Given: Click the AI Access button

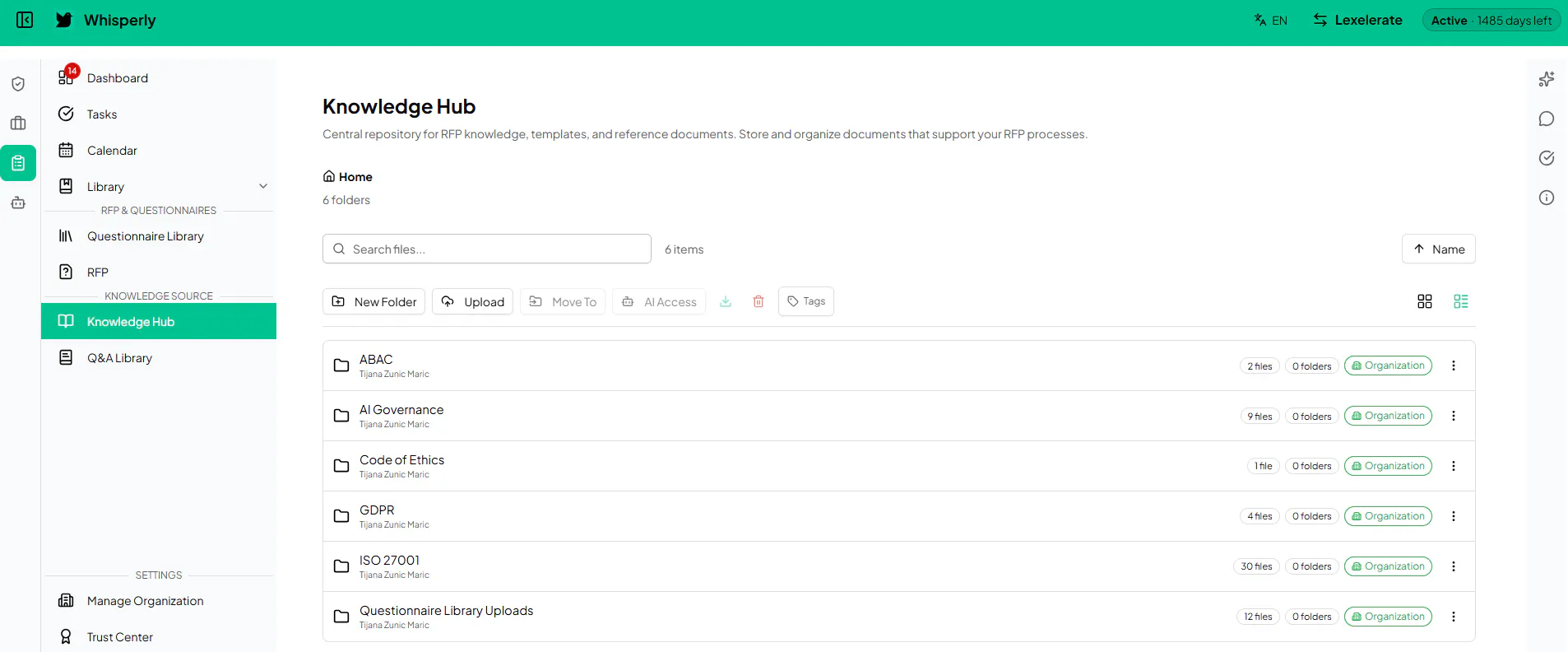Looking at the screenshot, I should pos(659,301).
